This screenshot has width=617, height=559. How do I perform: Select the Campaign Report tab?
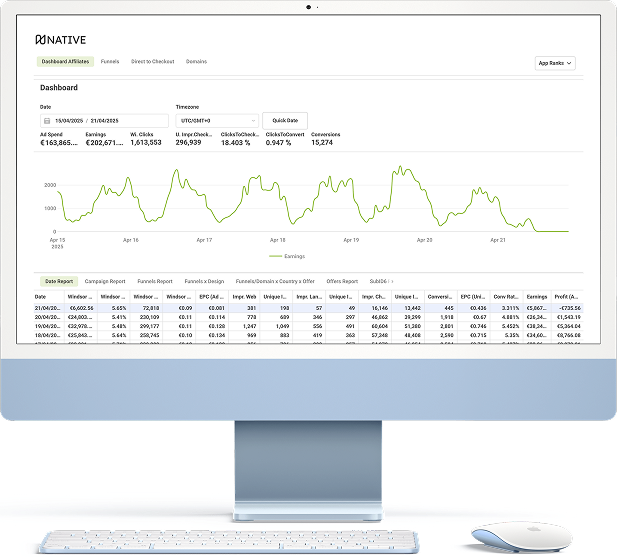(x=105, y=281)
